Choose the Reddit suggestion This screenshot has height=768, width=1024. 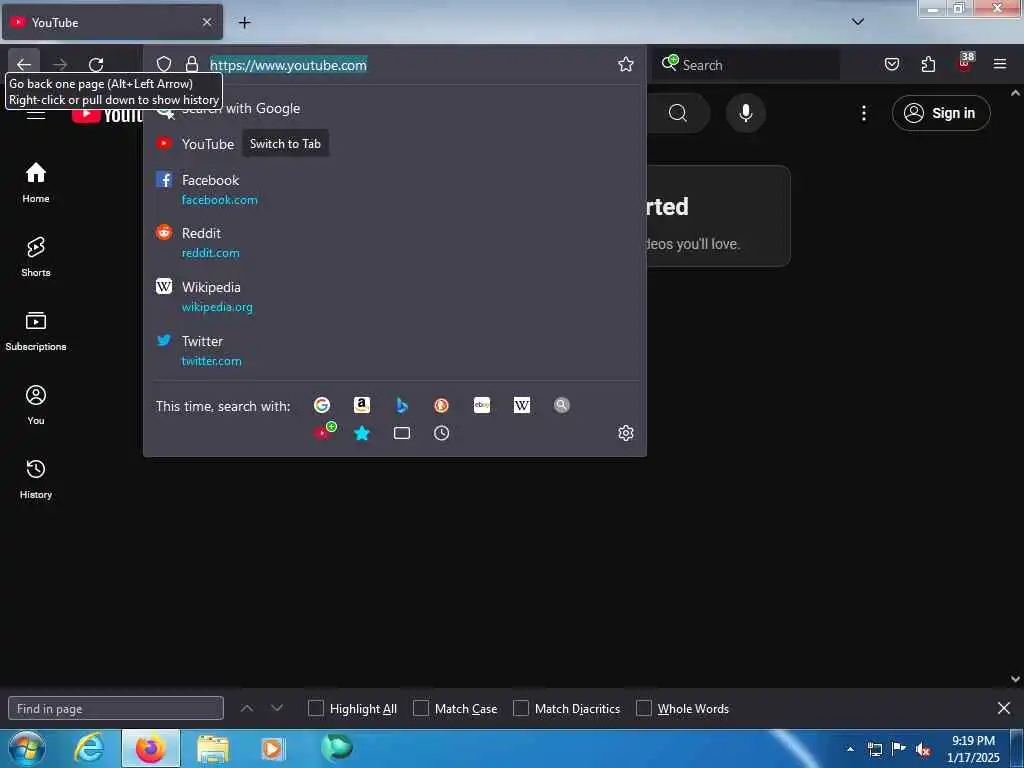pyautogui.click(x=394, y=242)
